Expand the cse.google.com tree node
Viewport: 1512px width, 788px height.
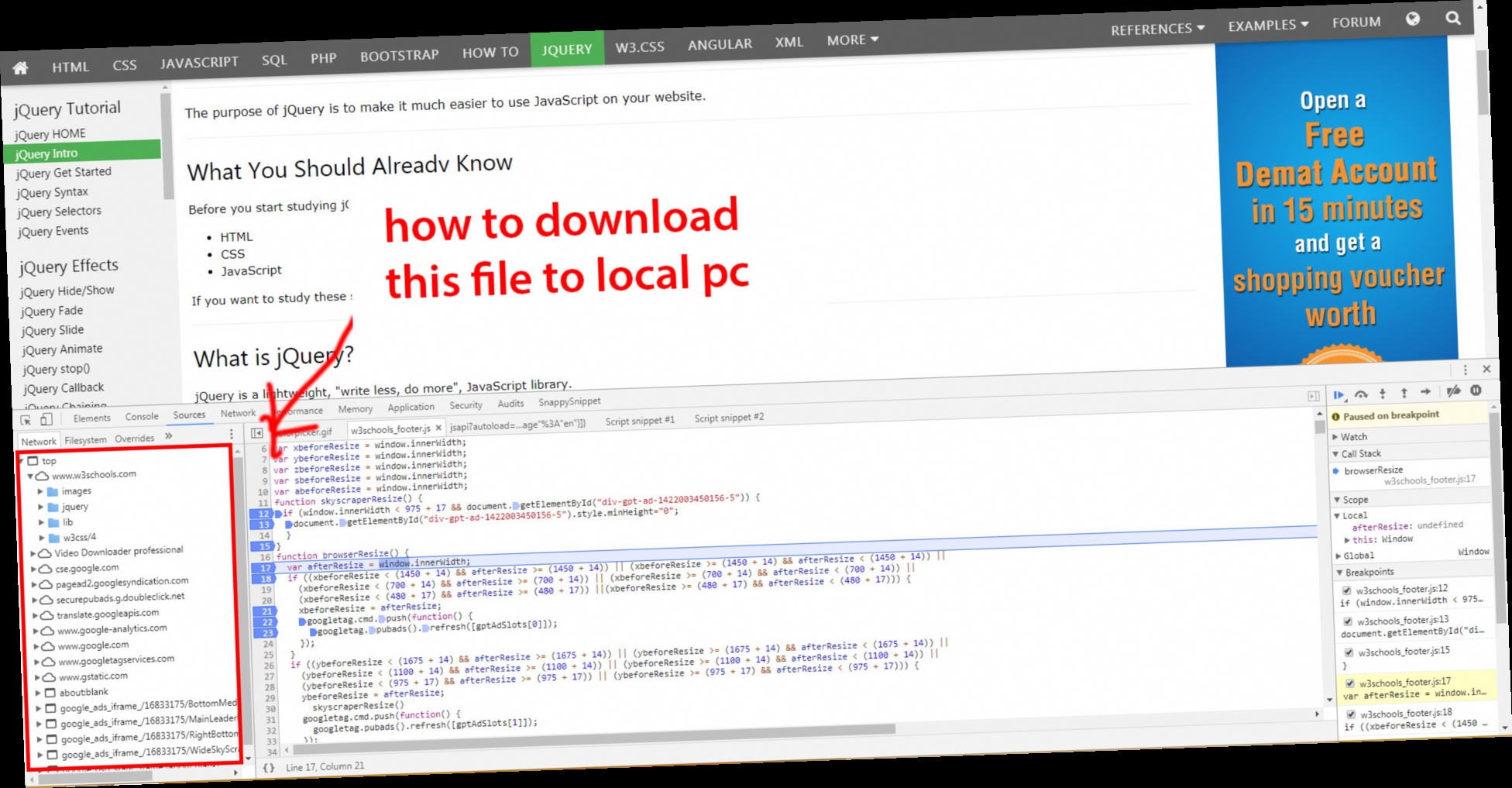[33, 569]
